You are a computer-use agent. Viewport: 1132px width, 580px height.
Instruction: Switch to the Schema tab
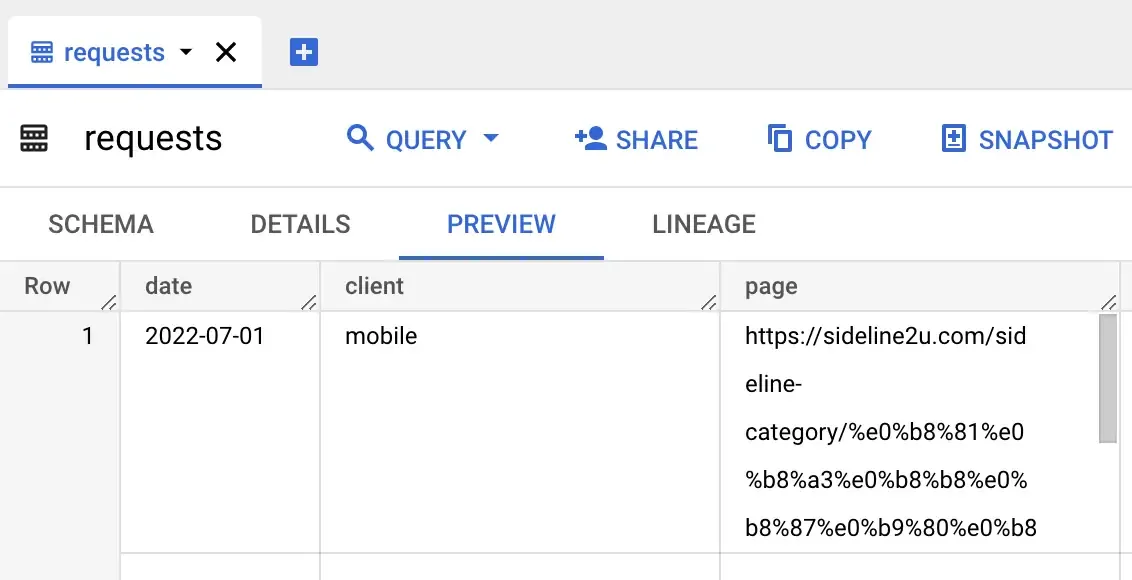tap(100, 224)
